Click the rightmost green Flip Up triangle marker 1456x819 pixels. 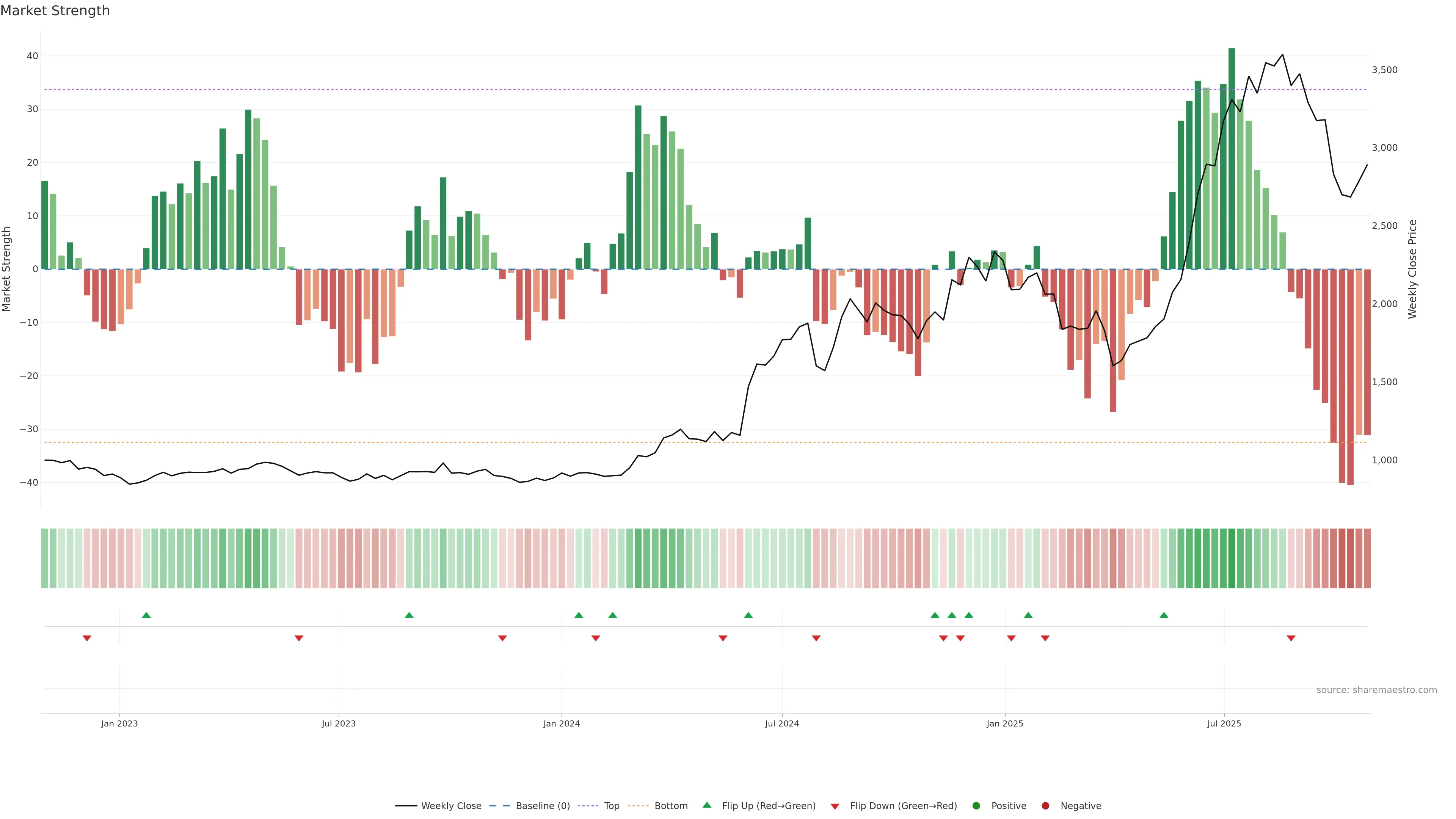1164,615
